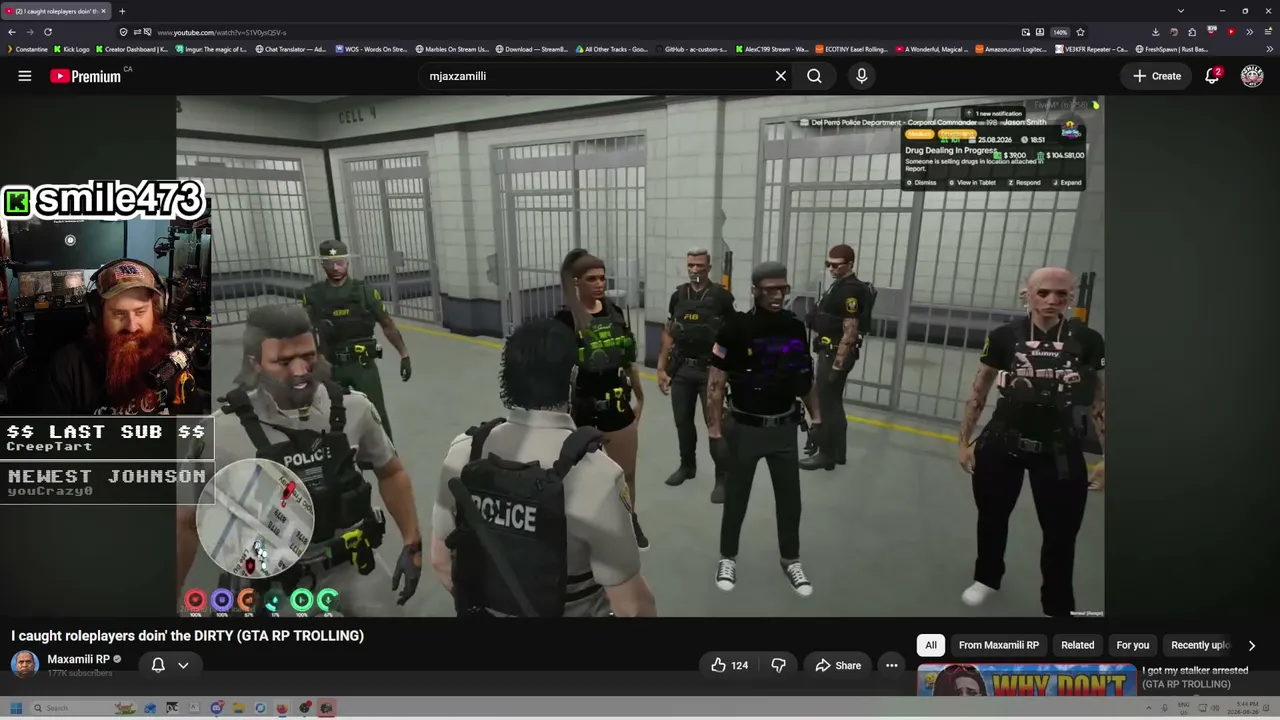The image size is (1280, 720).
Task: Toggle channel notification bell for Maxamili RP
Action: [x=158, y=665]
